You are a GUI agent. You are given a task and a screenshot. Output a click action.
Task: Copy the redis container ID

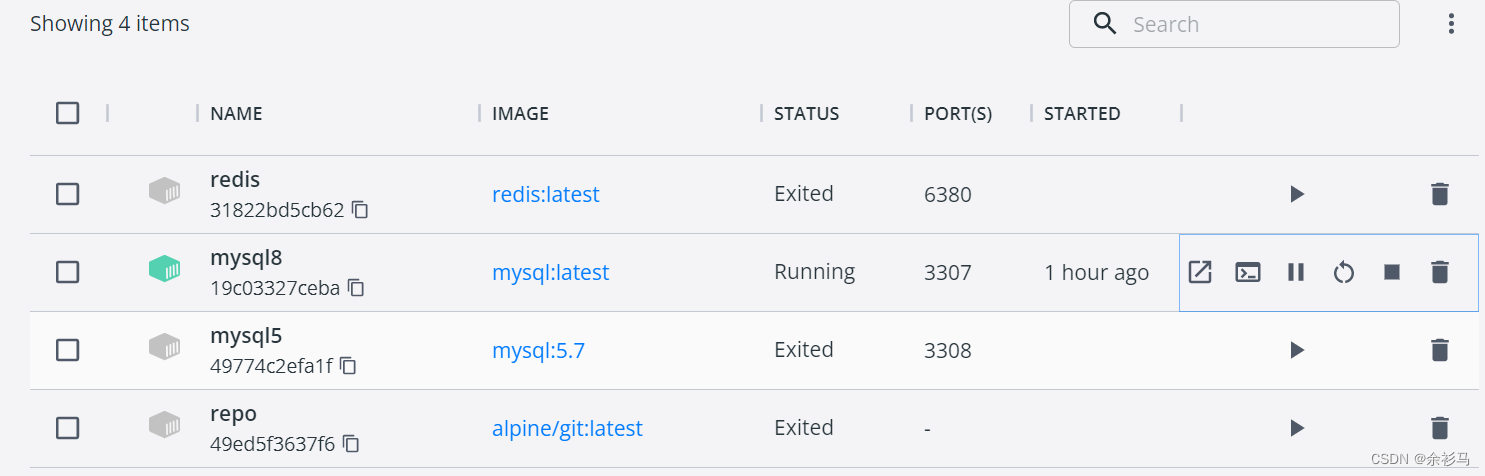click(360, 210)
